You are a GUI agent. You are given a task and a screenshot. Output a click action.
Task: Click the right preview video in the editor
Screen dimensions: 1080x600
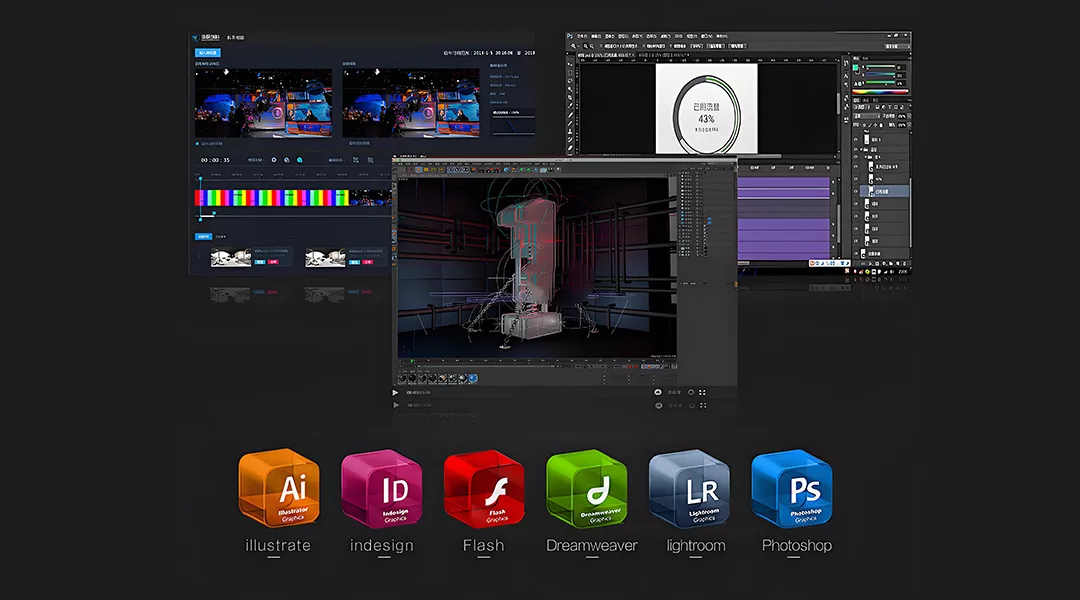tap(411, 103)
